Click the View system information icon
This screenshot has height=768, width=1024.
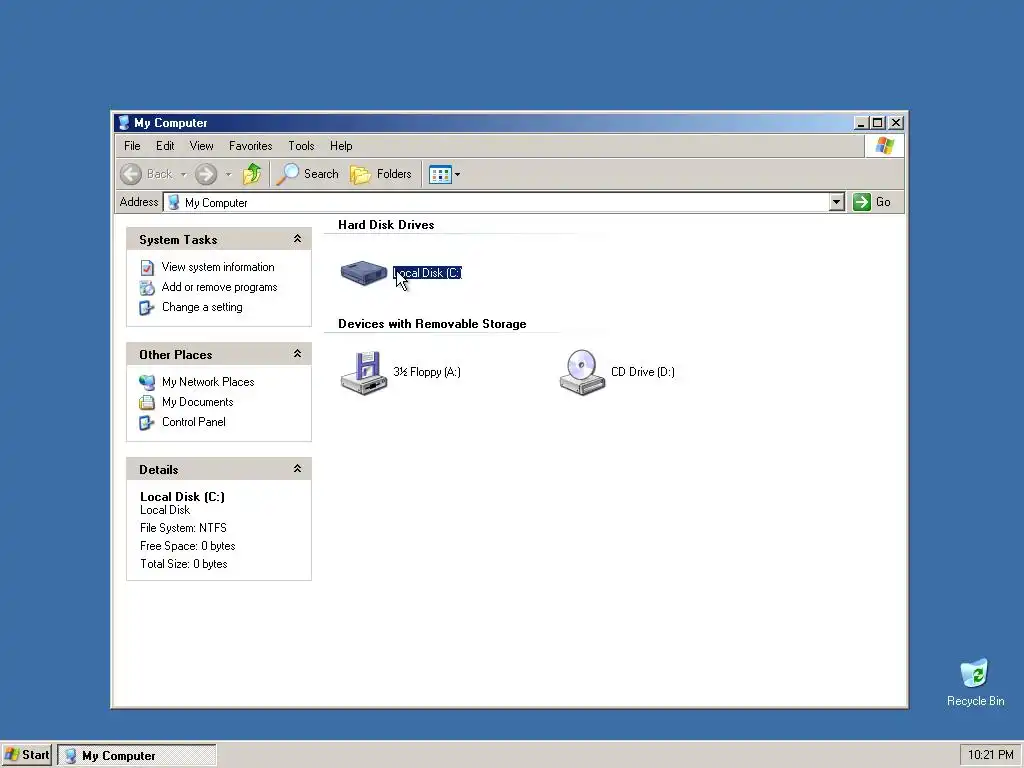coord(147,267)
